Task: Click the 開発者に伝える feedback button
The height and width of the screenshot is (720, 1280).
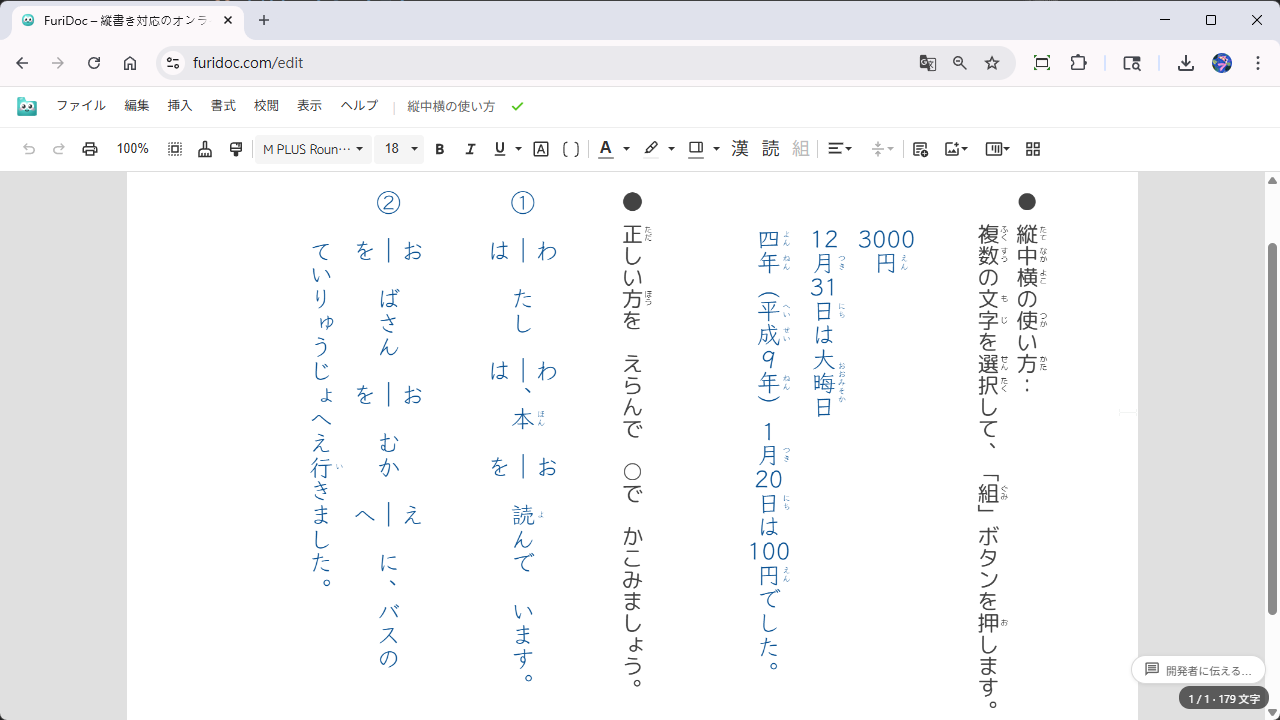Action: (x=1198, y=669)
